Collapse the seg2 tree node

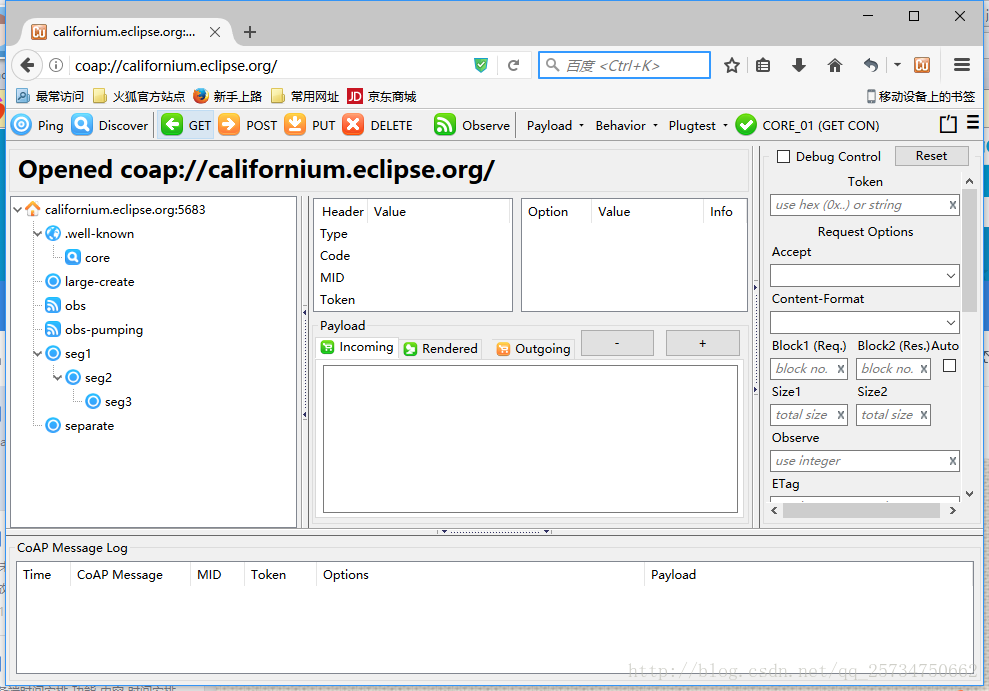click(x=57, y=378)
